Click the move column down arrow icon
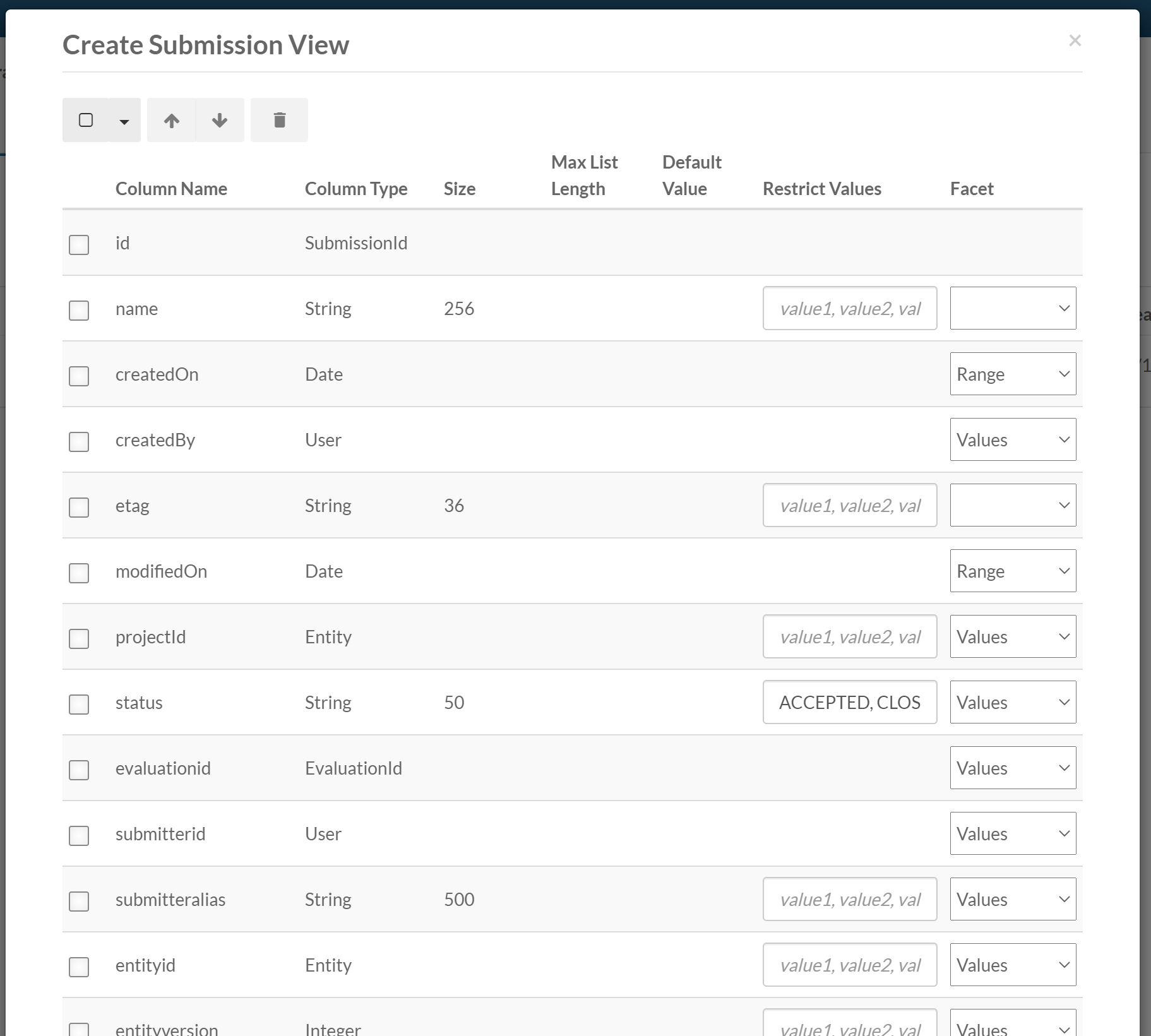Screen dimensions: 1151x1036 (x=220, y=120)
